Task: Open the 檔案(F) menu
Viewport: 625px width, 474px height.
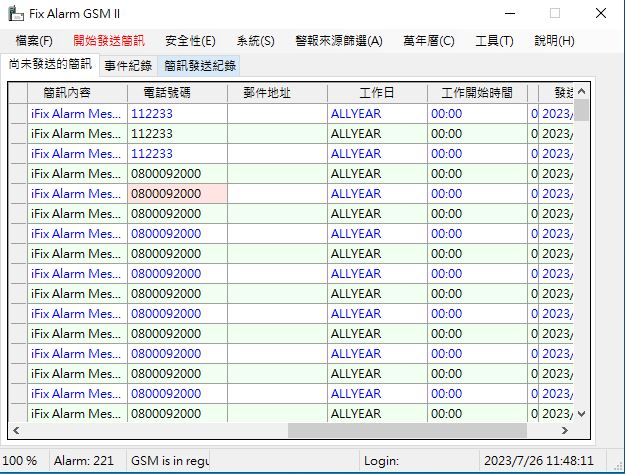Action: 34,41
